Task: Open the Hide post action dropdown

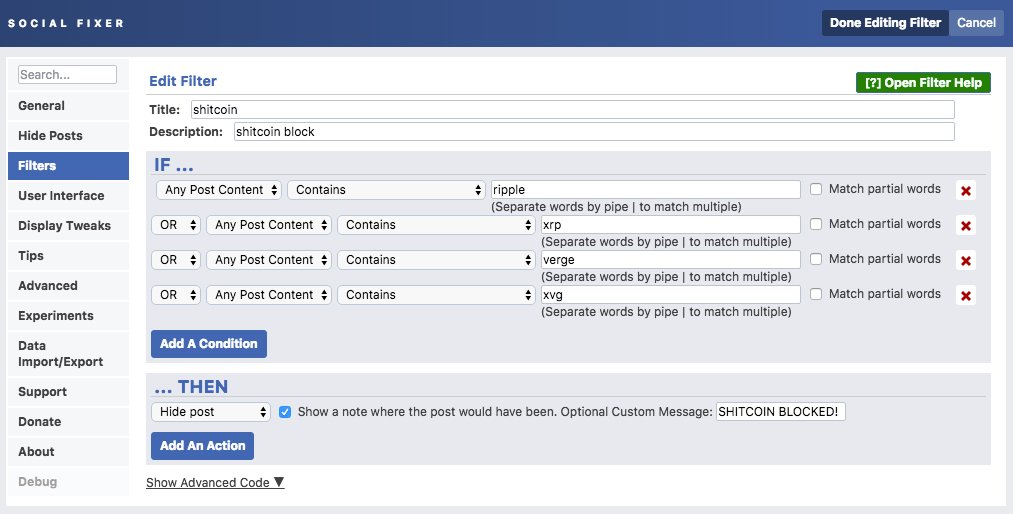Action: click(211, 412)
